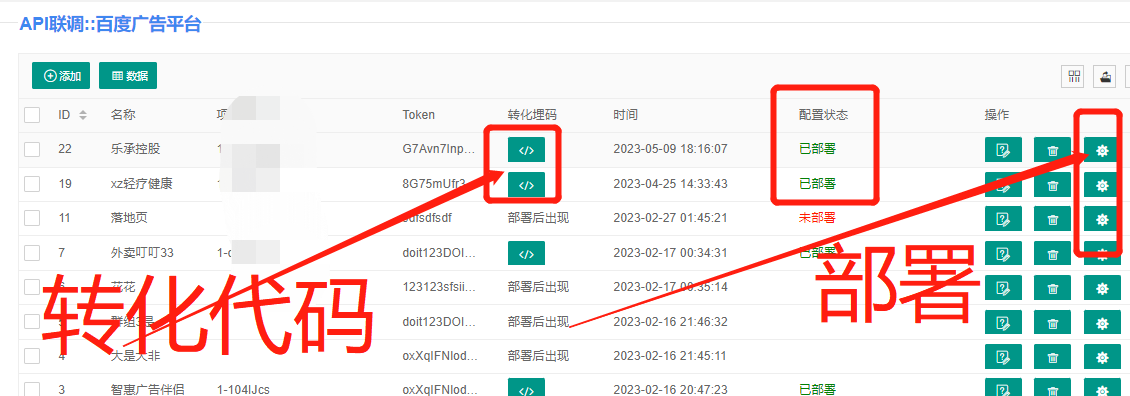Click token G7Avn7Inp… cell
Screen dimensions: 1130x396
pos(440,149)
